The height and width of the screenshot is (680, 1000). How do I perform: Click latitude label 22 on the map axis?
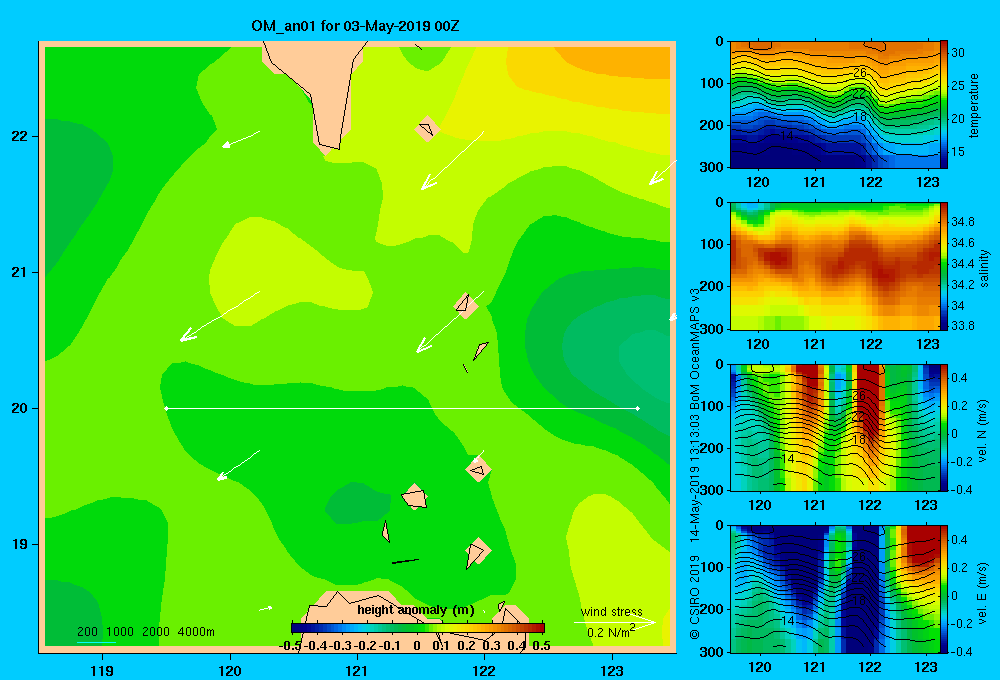point(20,136)
